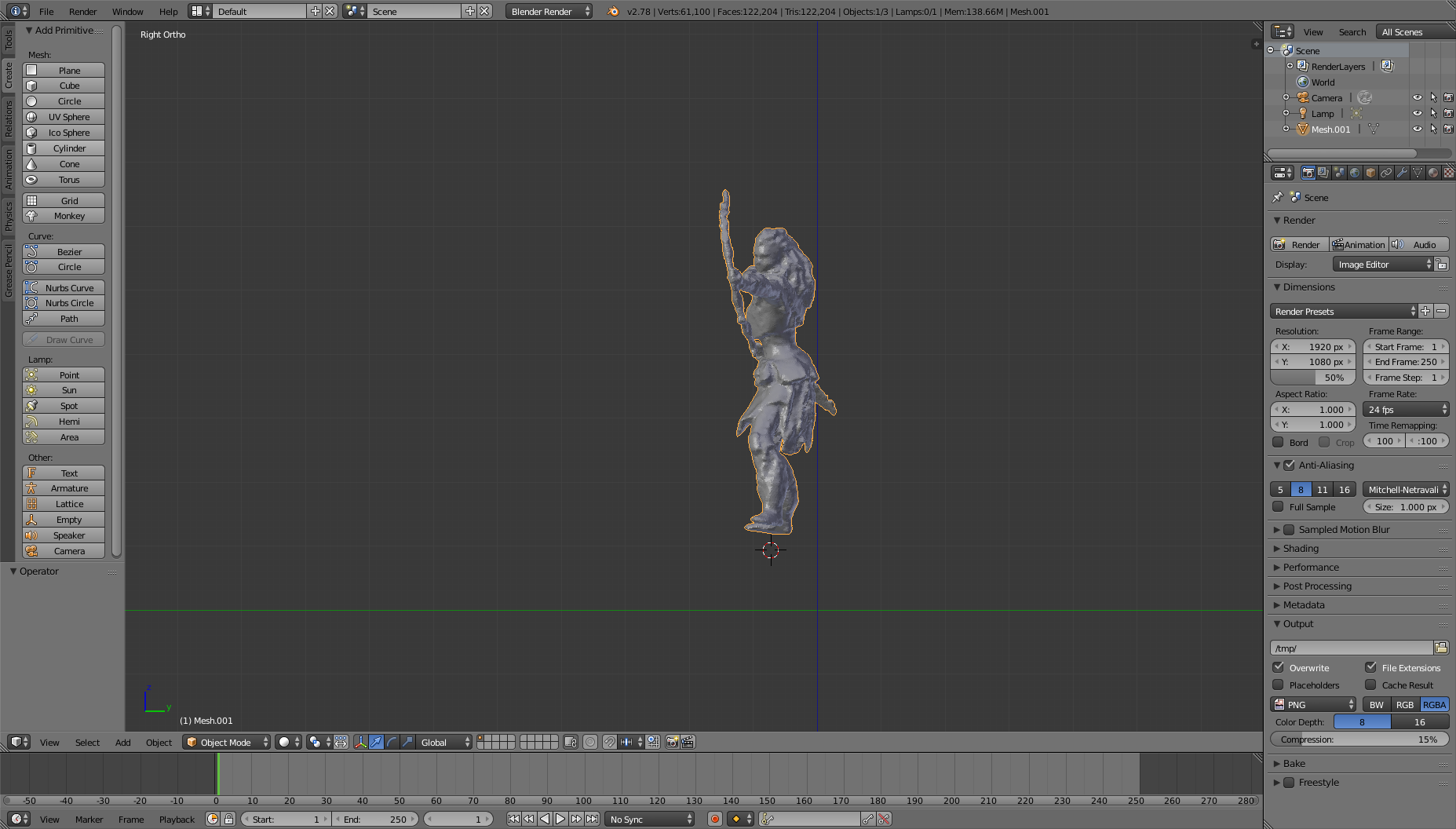Click the Render image button
This screenshot has width=1456, height=829.
[x=1299, y=244]
